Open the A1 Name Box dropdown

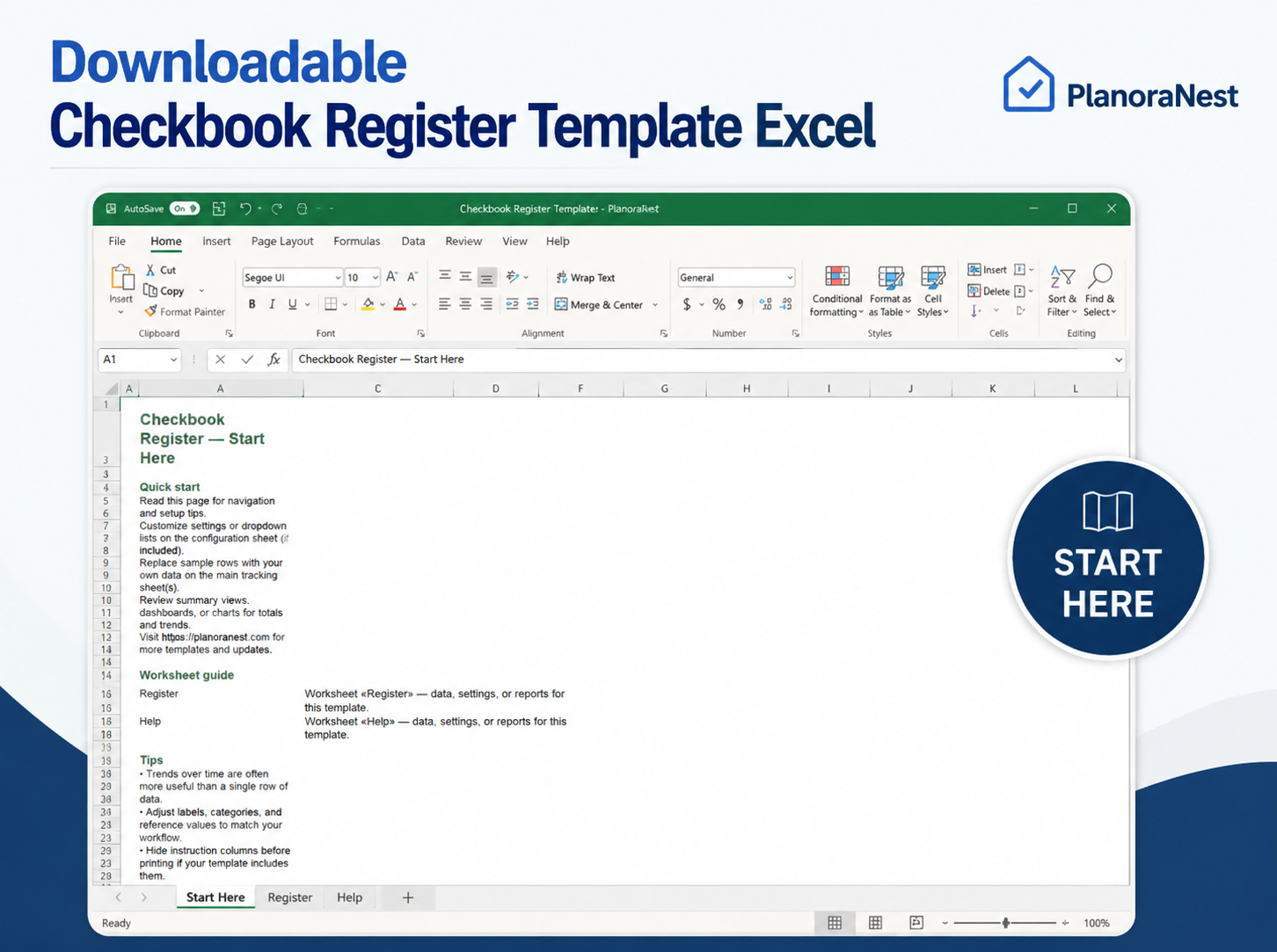coord(173,360)
